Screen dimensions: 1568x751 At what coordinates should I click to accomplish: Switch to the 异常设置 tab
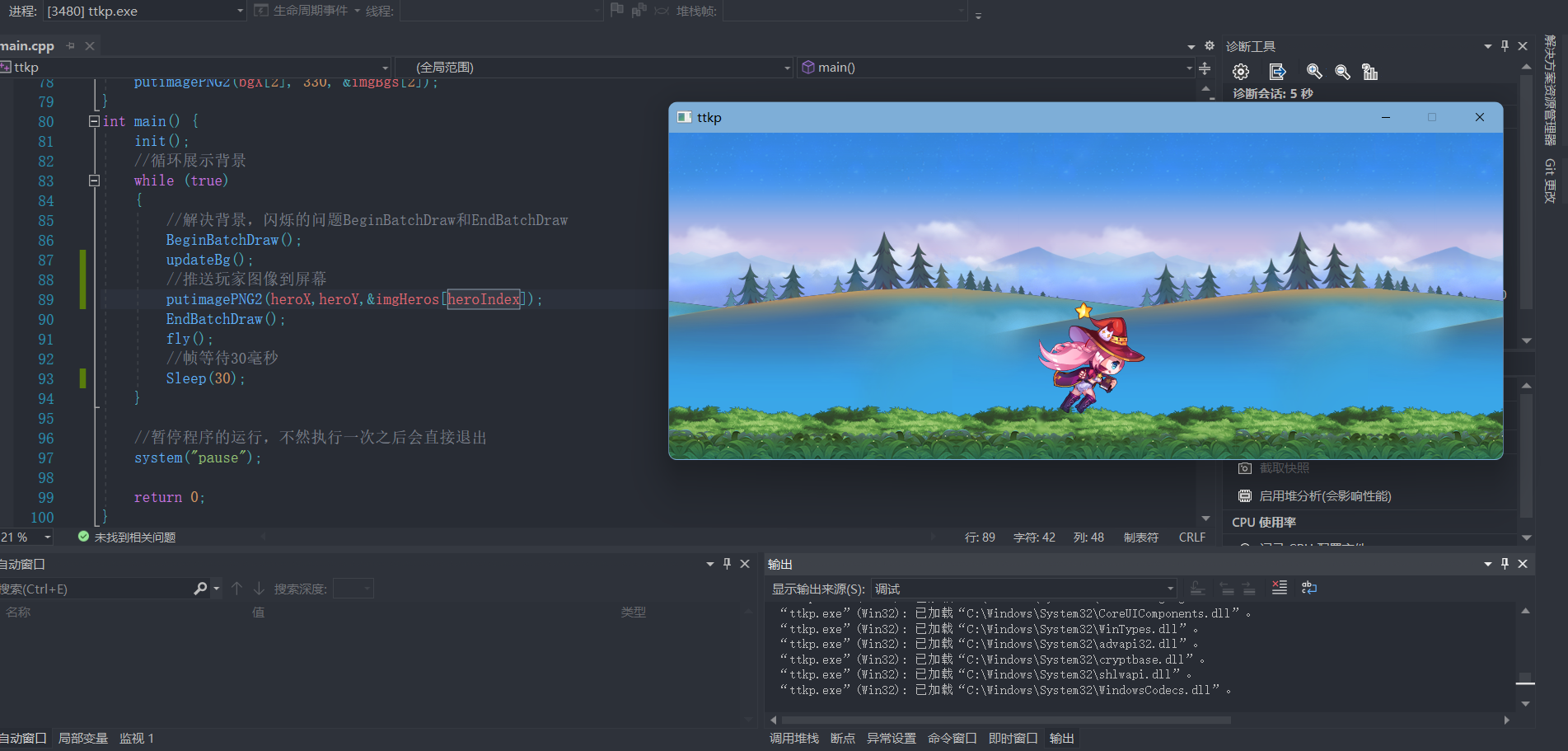892,739
